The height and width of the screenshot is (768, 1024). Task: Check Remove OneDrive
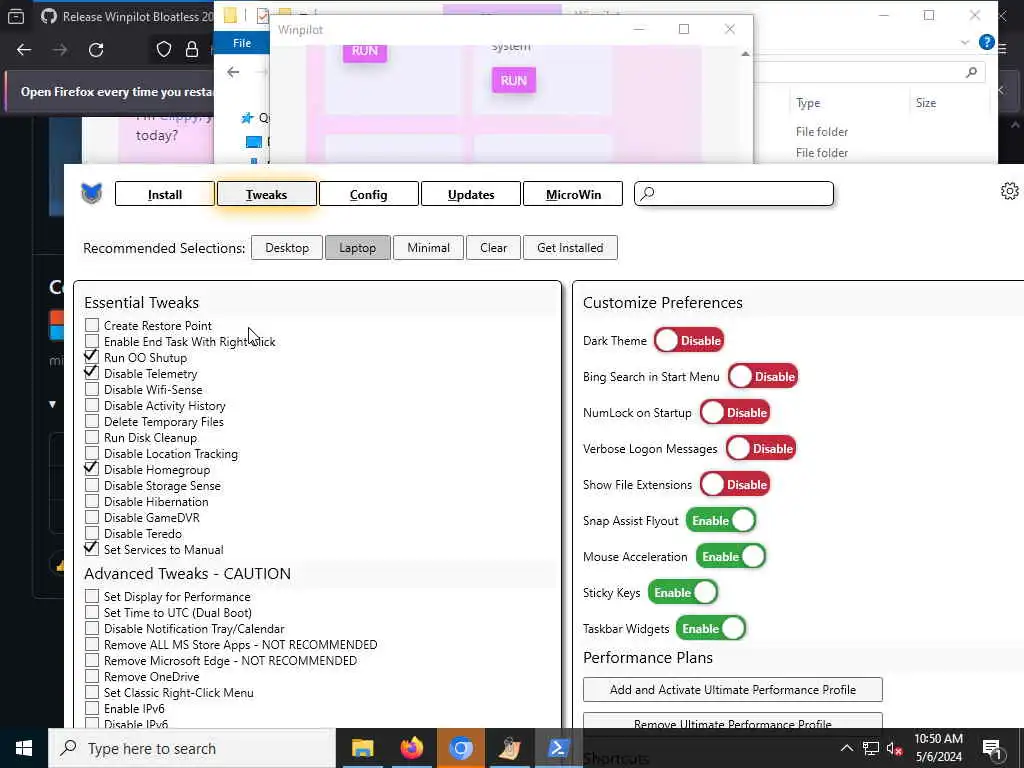pos(92,677)
